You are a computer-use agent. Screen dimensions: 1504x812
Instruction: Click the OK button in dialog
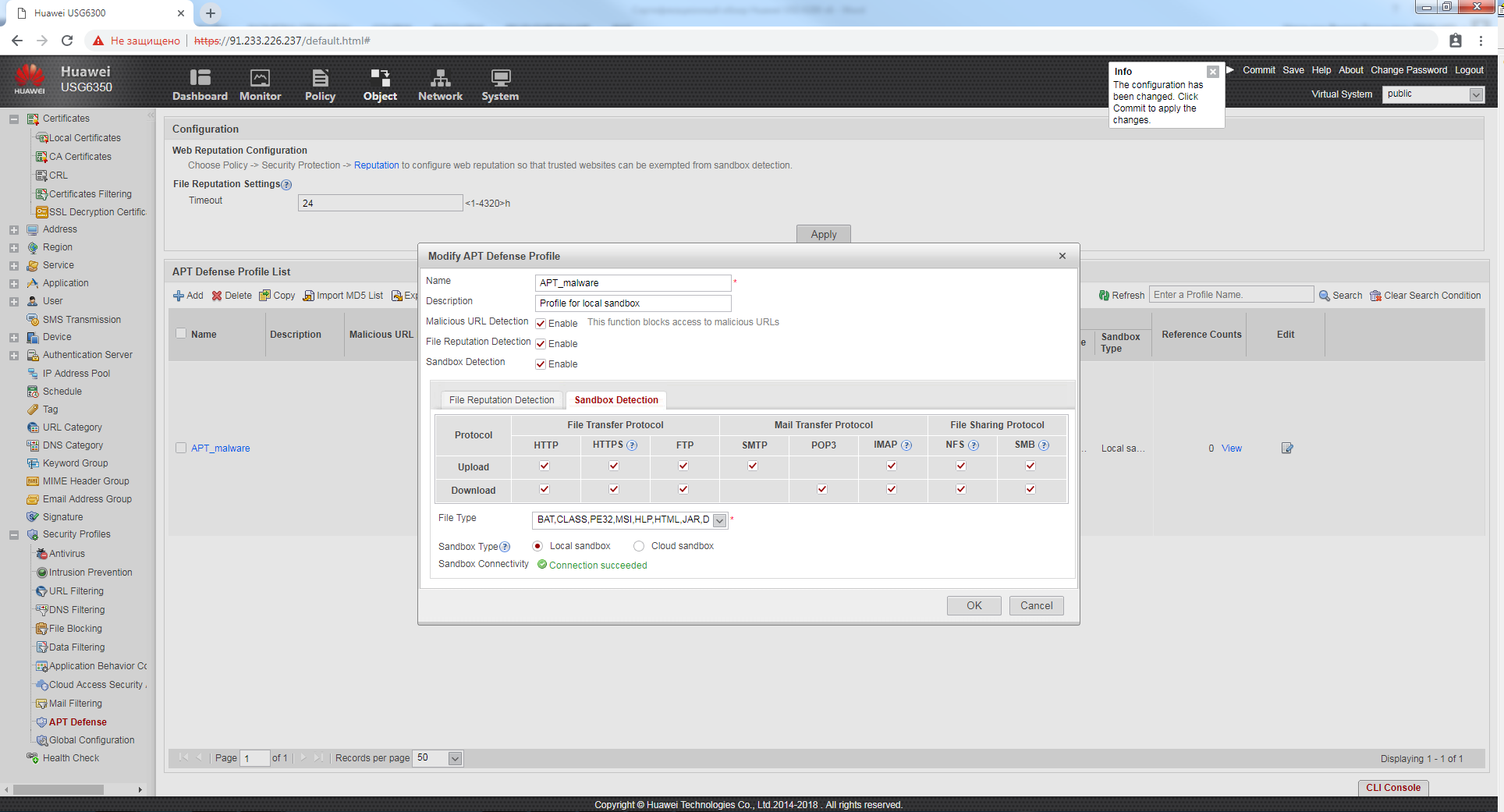[x=974, y=605]
